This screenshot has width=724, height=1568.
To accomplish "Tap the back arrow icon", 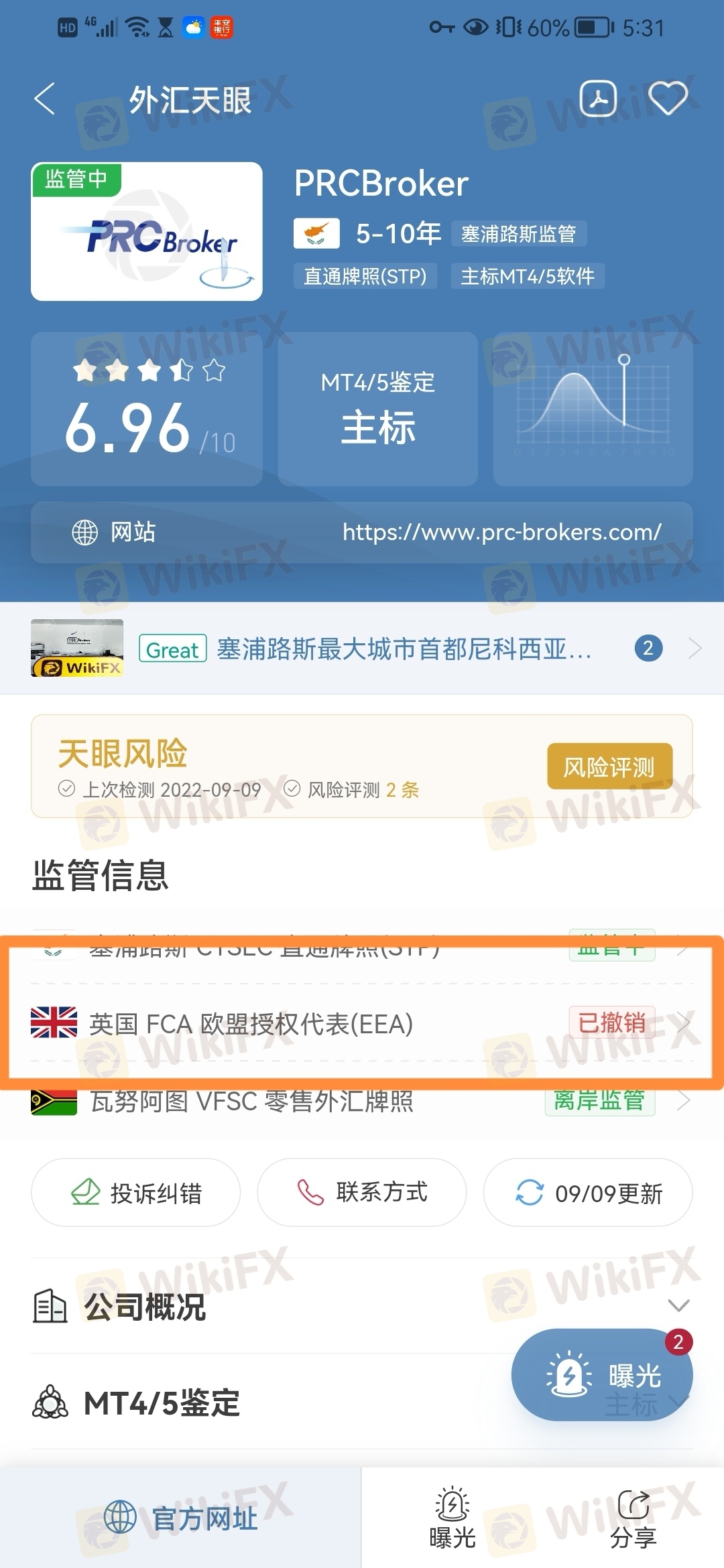I will tap(45, 99).
